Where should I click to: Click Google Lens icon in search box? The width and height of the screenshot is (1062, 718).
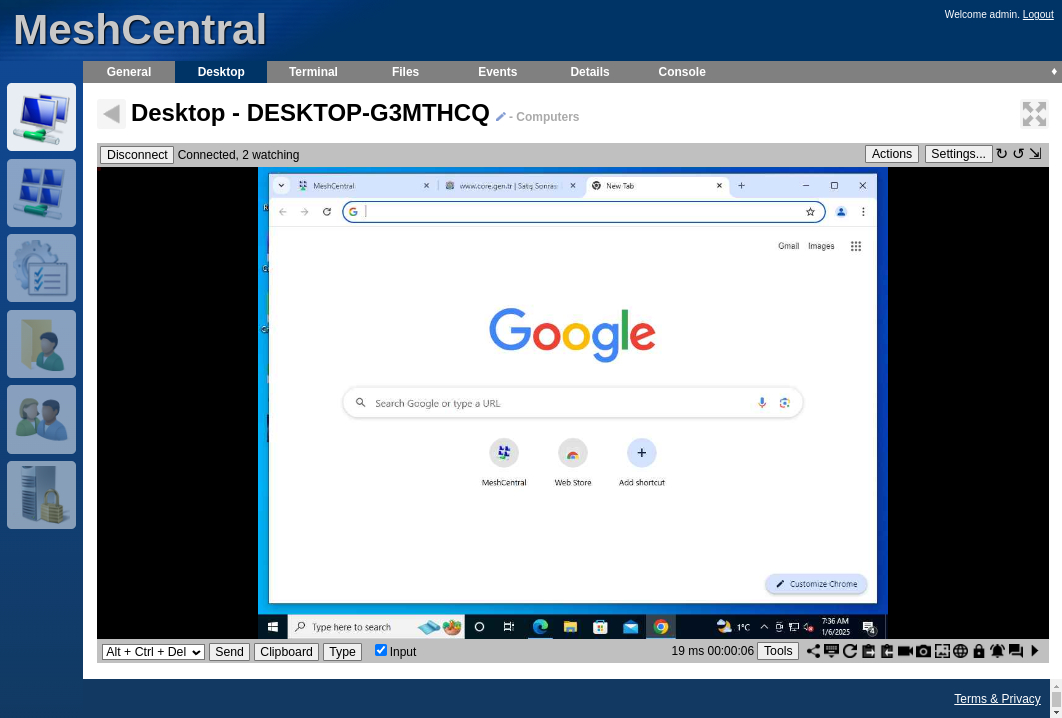coord(784,403)
